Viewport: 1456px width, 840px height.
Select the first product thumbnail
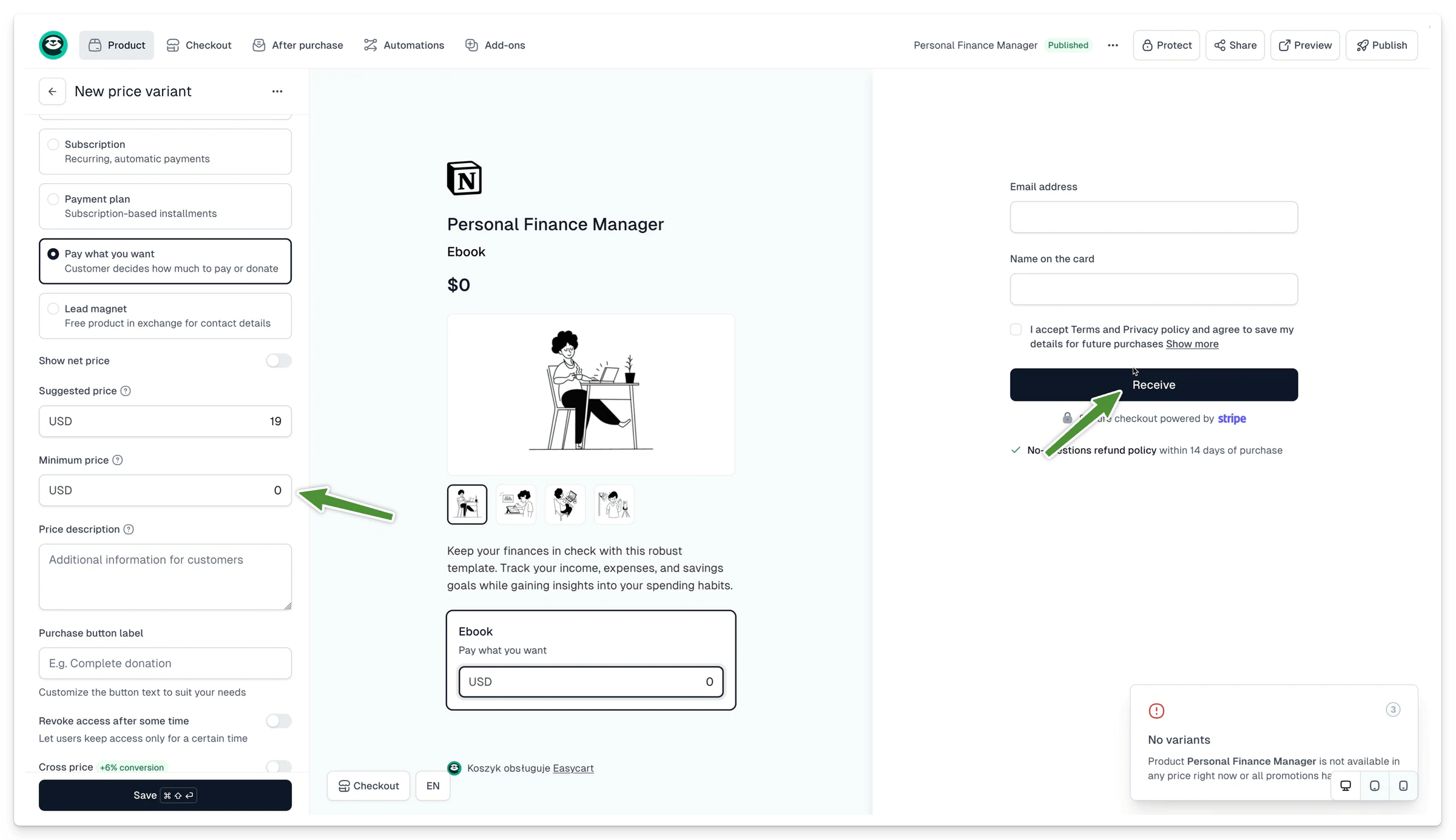(467, 505)
